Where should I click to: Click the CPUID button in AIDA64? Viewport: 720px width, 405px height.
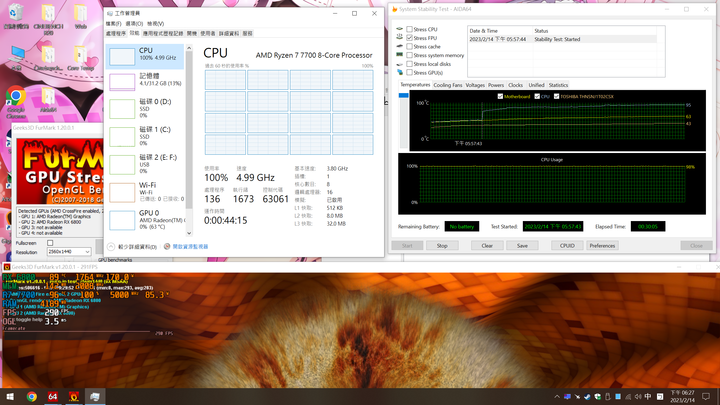[x=567, y=246]
